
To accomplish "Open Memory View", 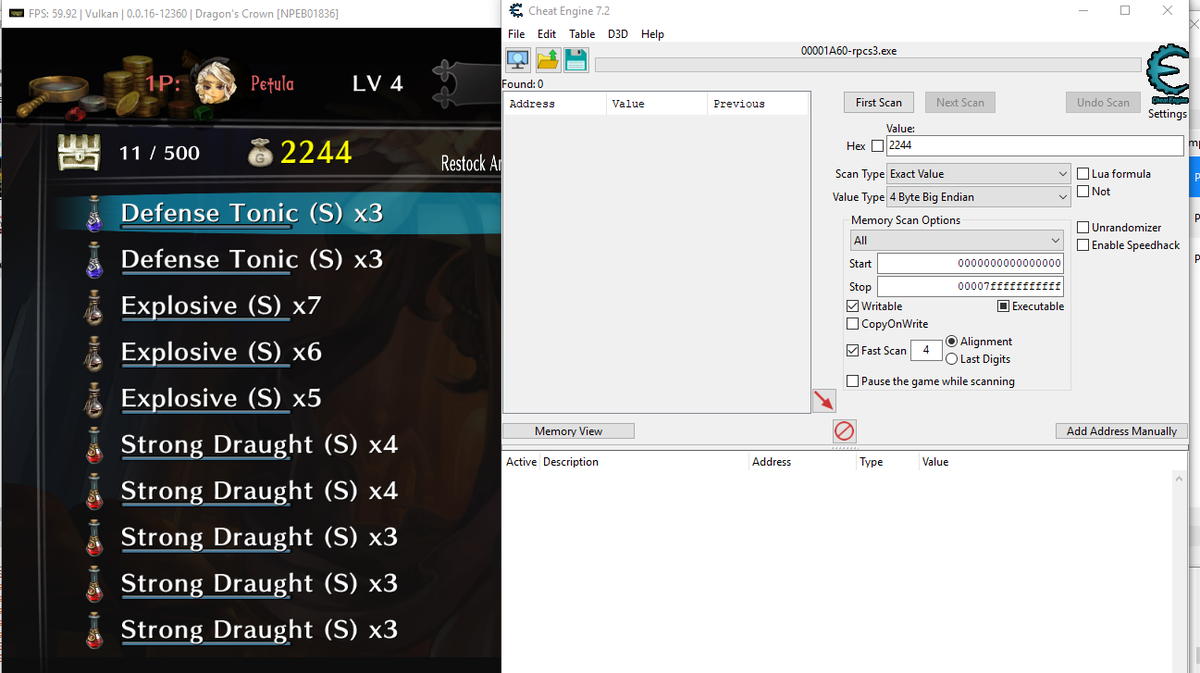I will tap(568, 431).
